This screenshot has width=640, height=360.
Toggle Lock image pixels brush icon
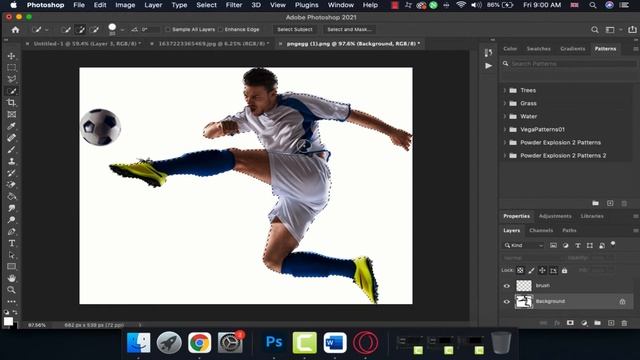click(531, 270)
